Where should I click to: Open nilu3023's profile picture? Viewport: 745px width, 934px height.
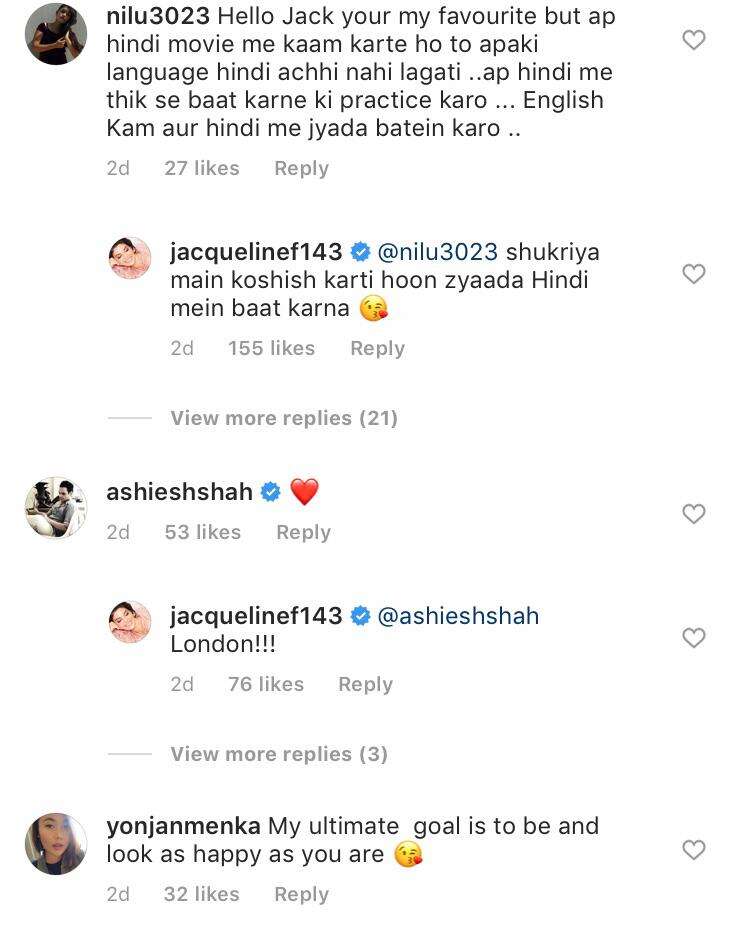[x=55, y=34]
